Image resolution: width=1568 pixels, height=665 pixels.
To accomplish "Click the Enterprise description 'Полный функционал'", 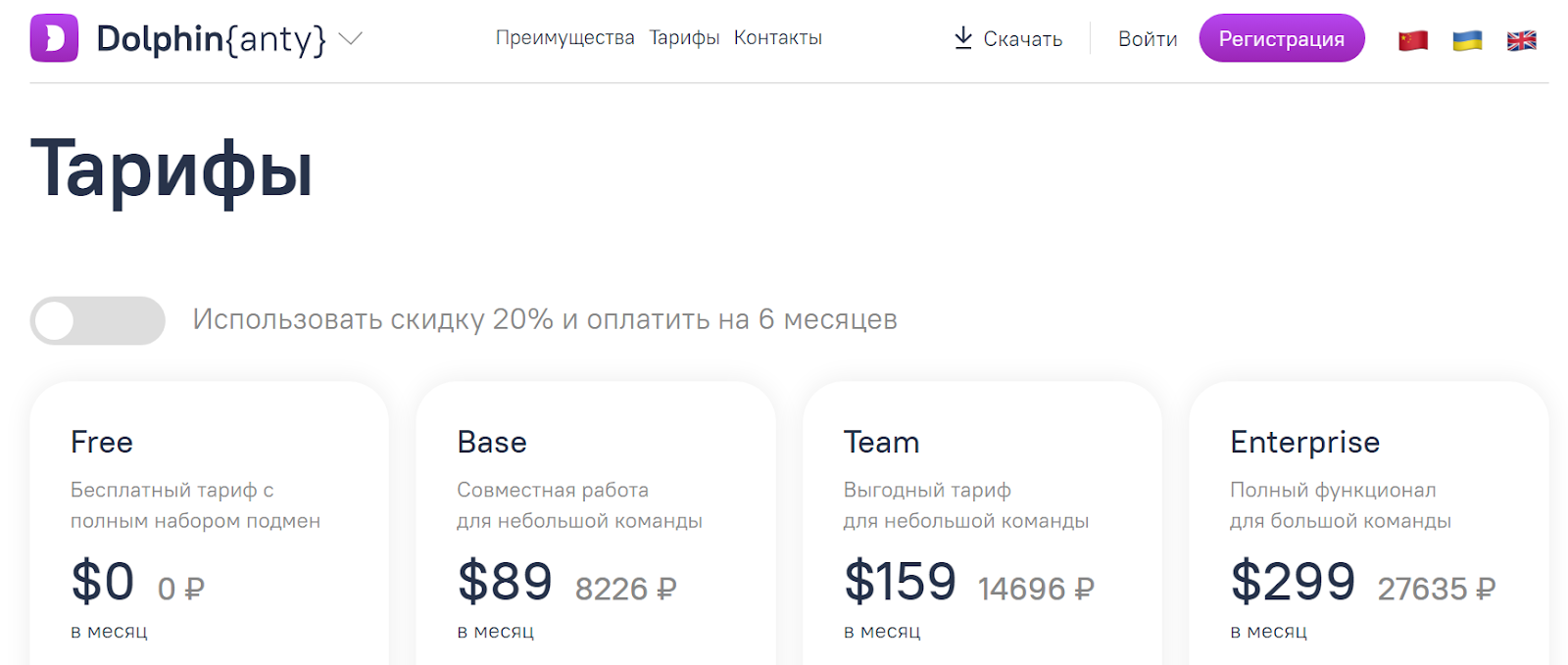I will click(1334, 490).
